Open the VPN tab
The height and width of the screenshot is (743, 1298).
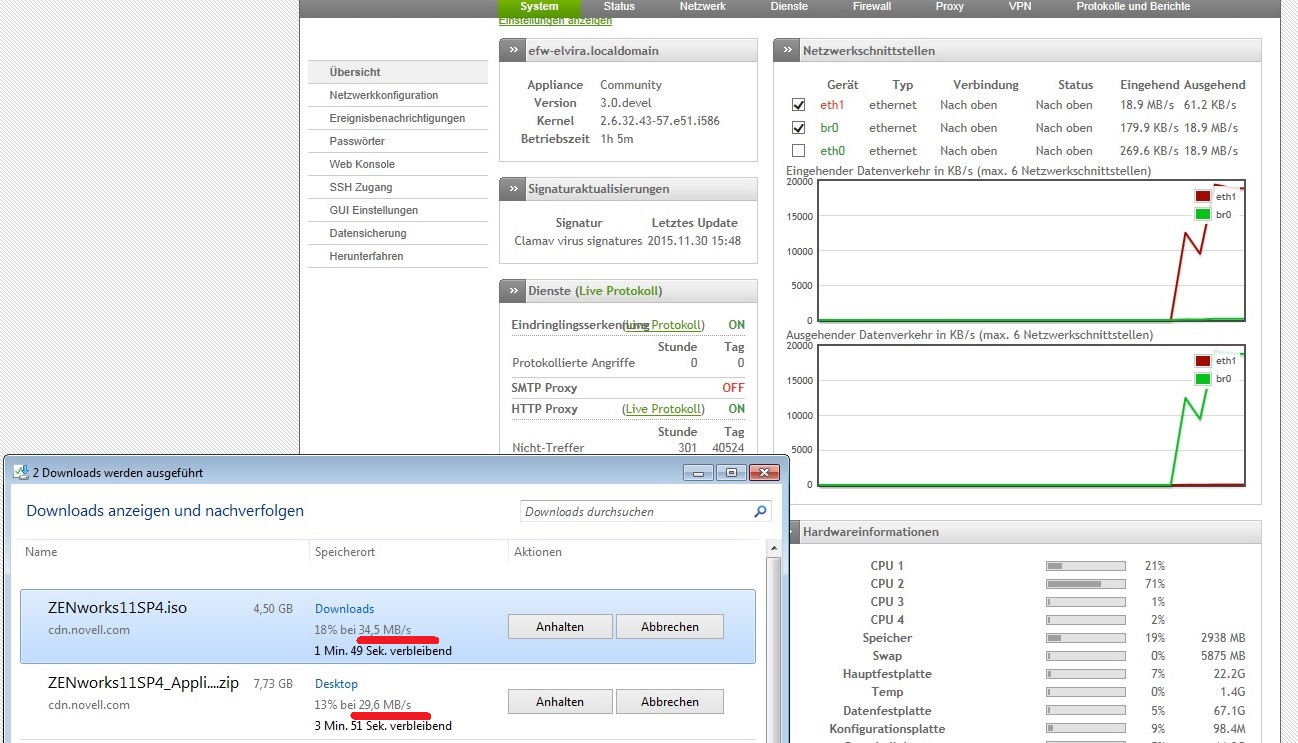pyautogui.click(x=1020, y=7)
